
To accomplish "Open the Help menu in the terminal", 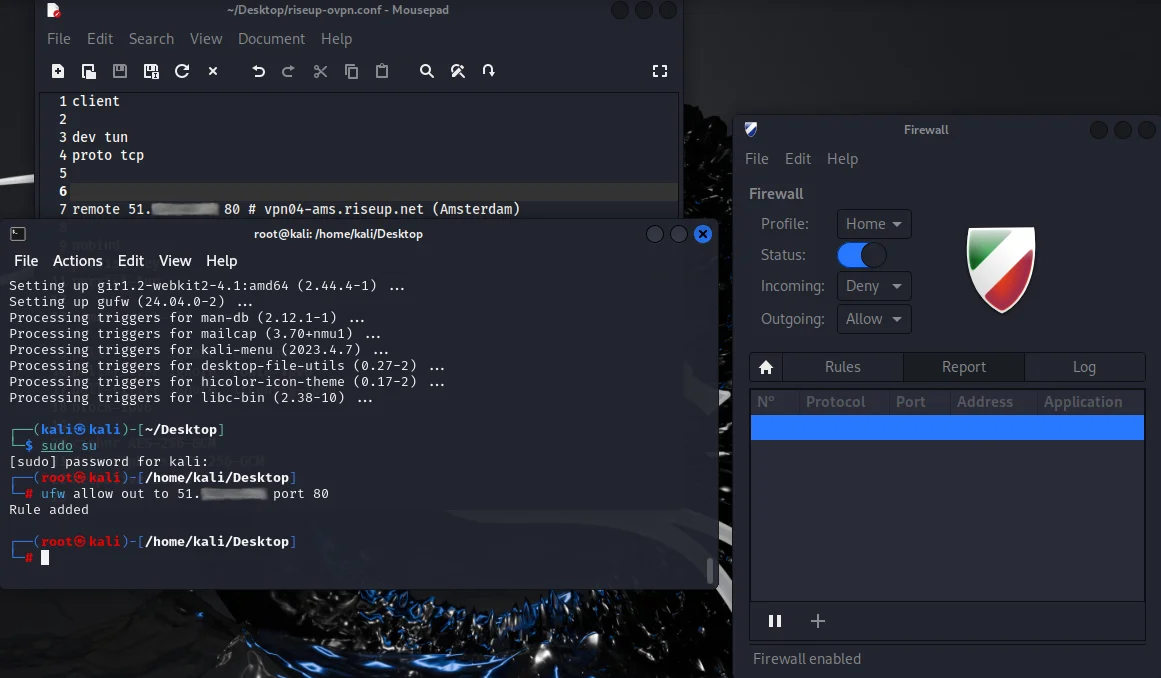I will (221, 261).
